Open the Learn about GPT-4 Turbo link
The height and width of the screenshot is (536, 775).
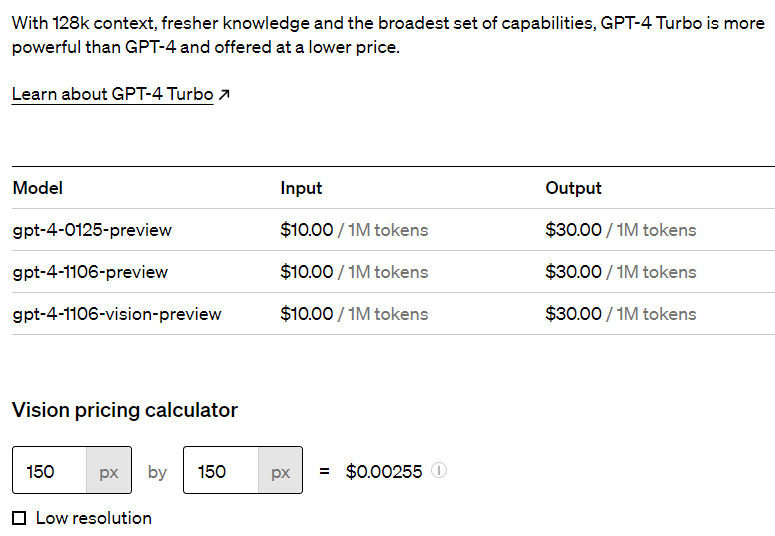(x=112, y=94)
